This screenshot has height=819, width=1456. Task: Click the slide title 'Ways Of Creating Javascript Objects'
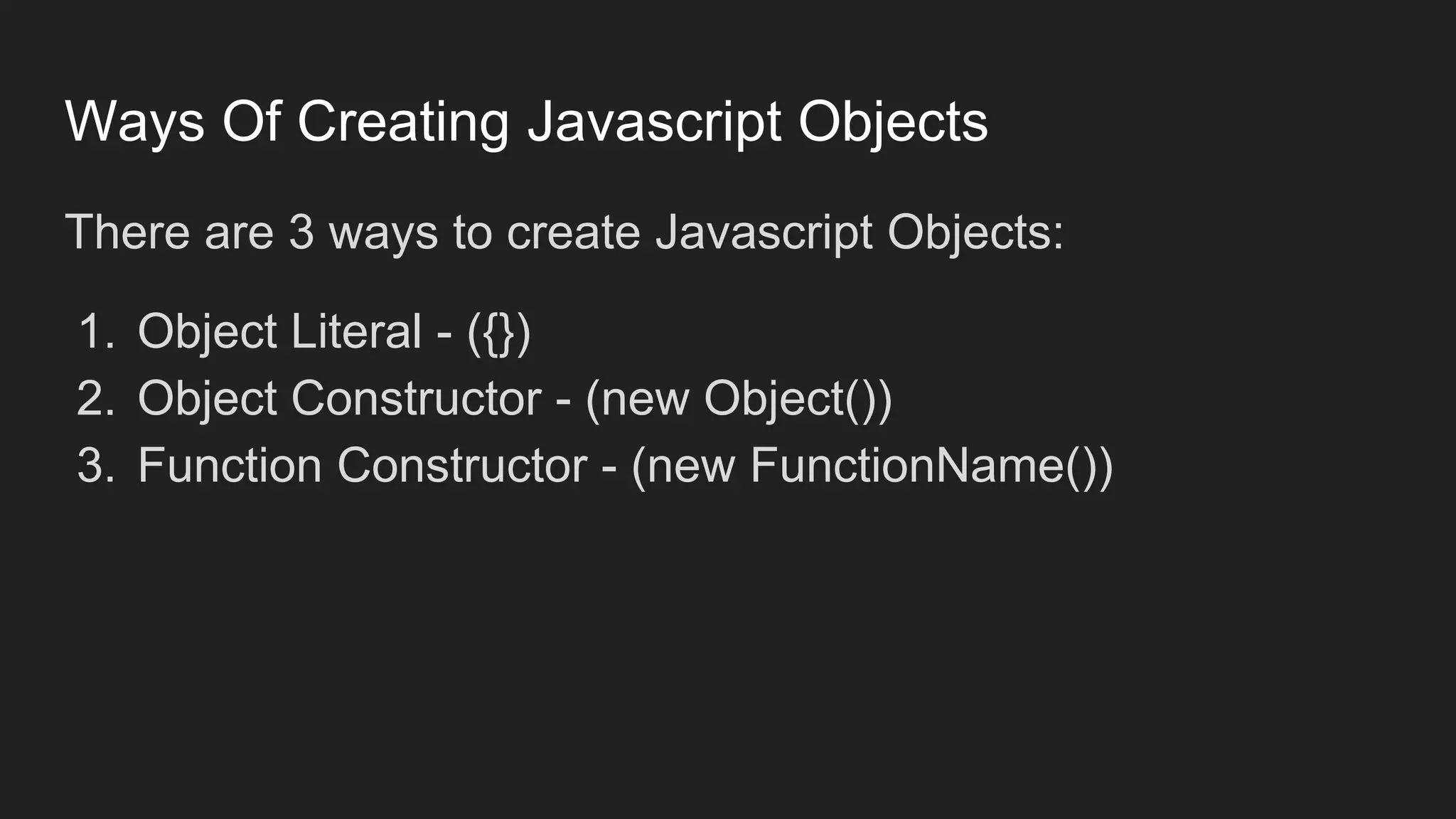tap(526, 122)
